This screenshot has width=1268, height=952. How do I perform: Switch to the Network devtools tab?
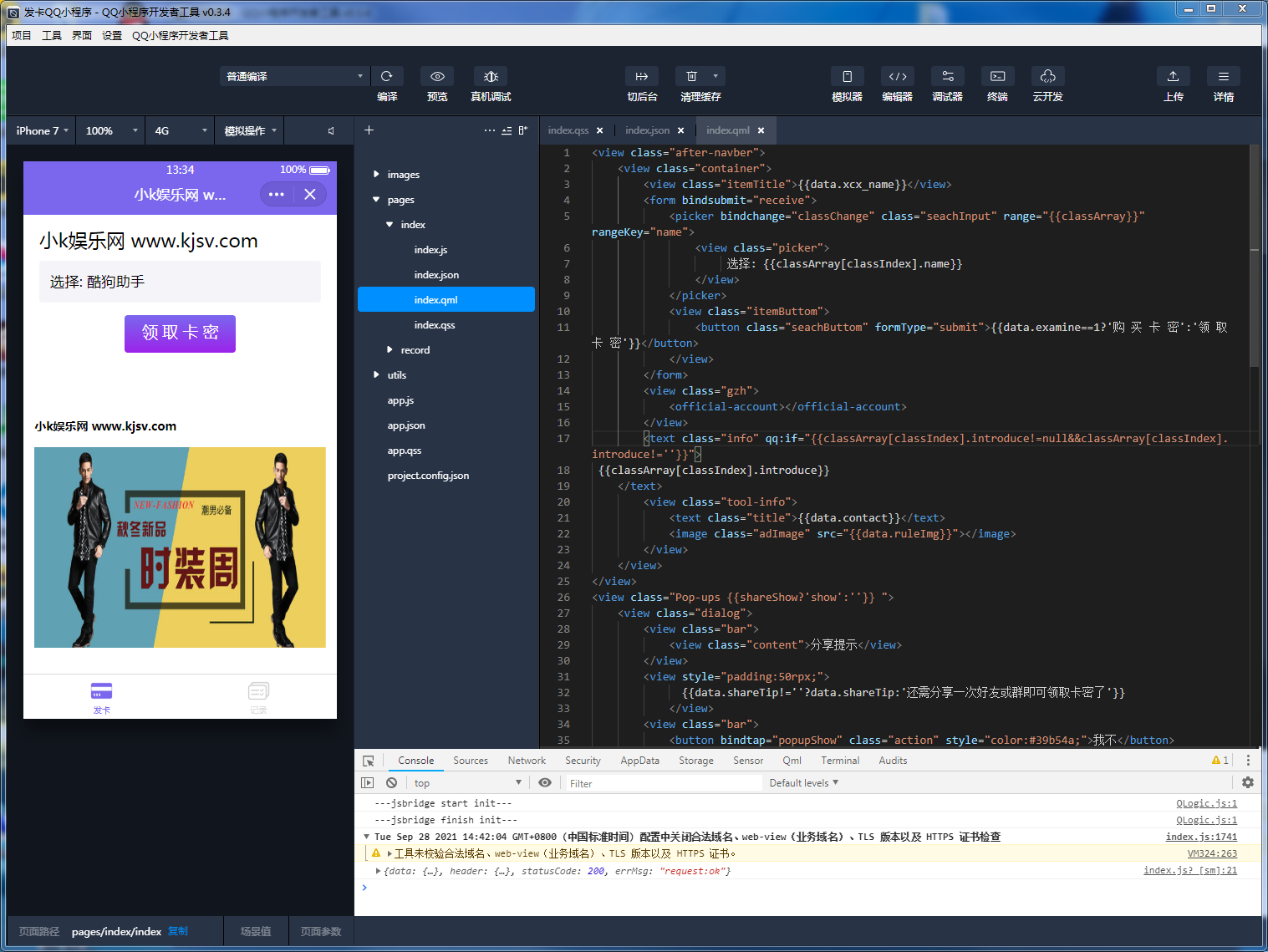(x=526, y=761)
